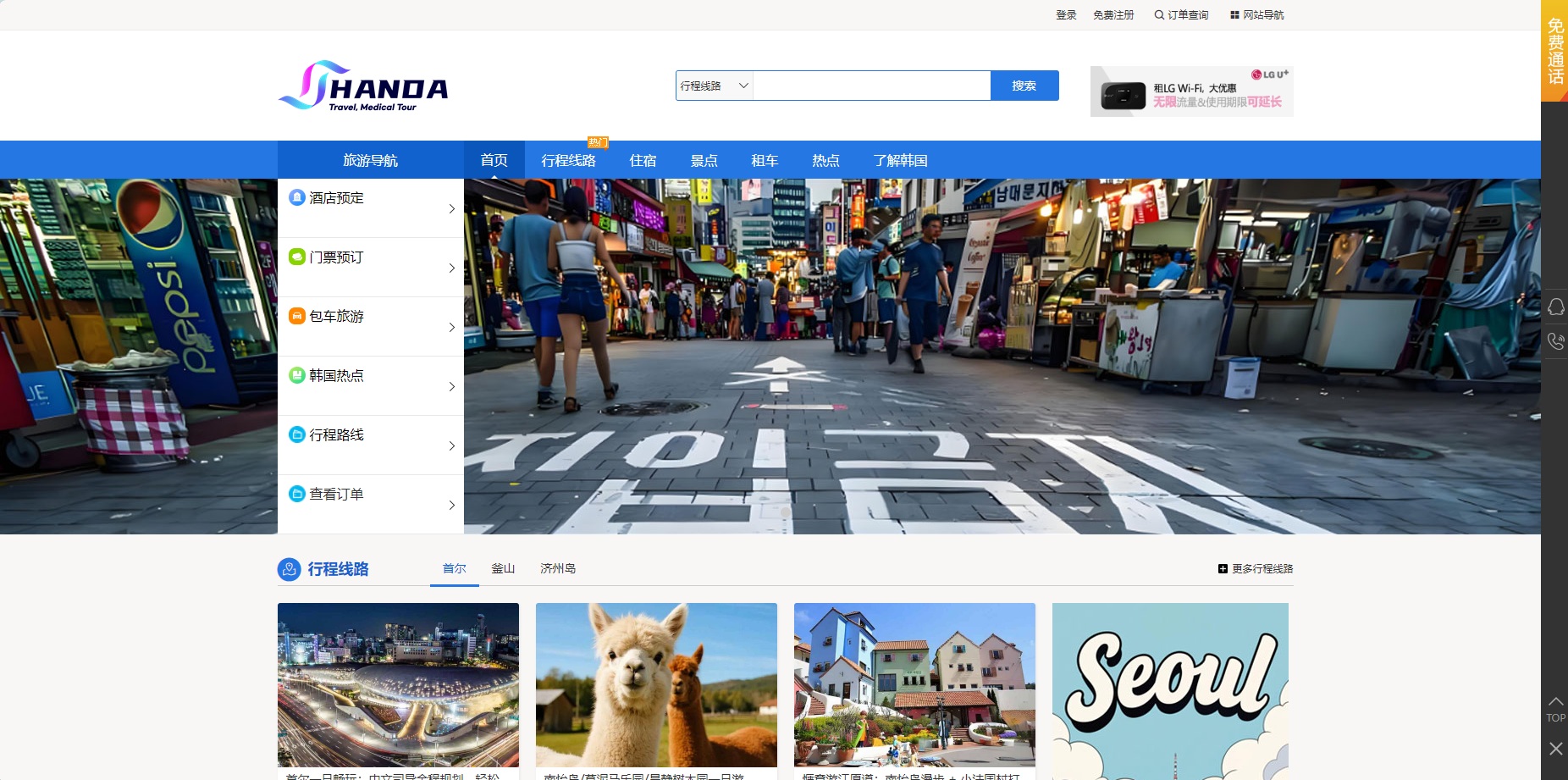Screen dimensions: 1568x780
Task: Click into the search text field
Action: coord(871,86)
